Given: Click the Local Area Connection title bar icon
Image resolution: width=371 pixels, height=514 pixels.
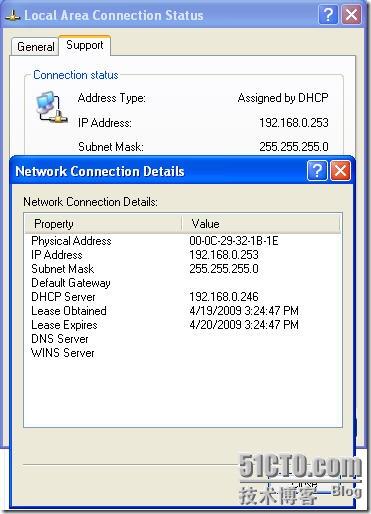Looking at the screenshot, I should coord(13,15).
